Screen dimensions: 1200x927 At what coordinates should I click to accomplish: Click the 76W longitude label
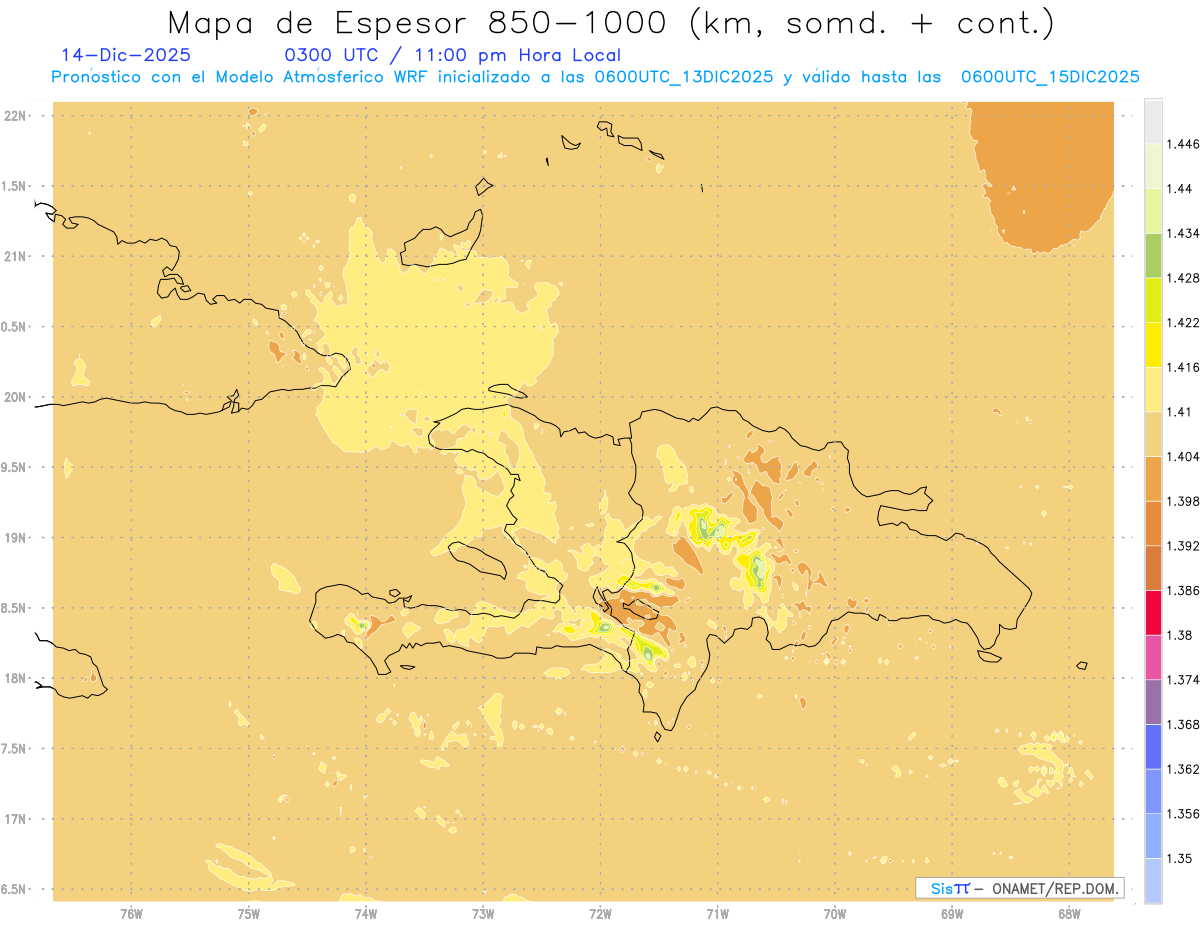(131, 913)
